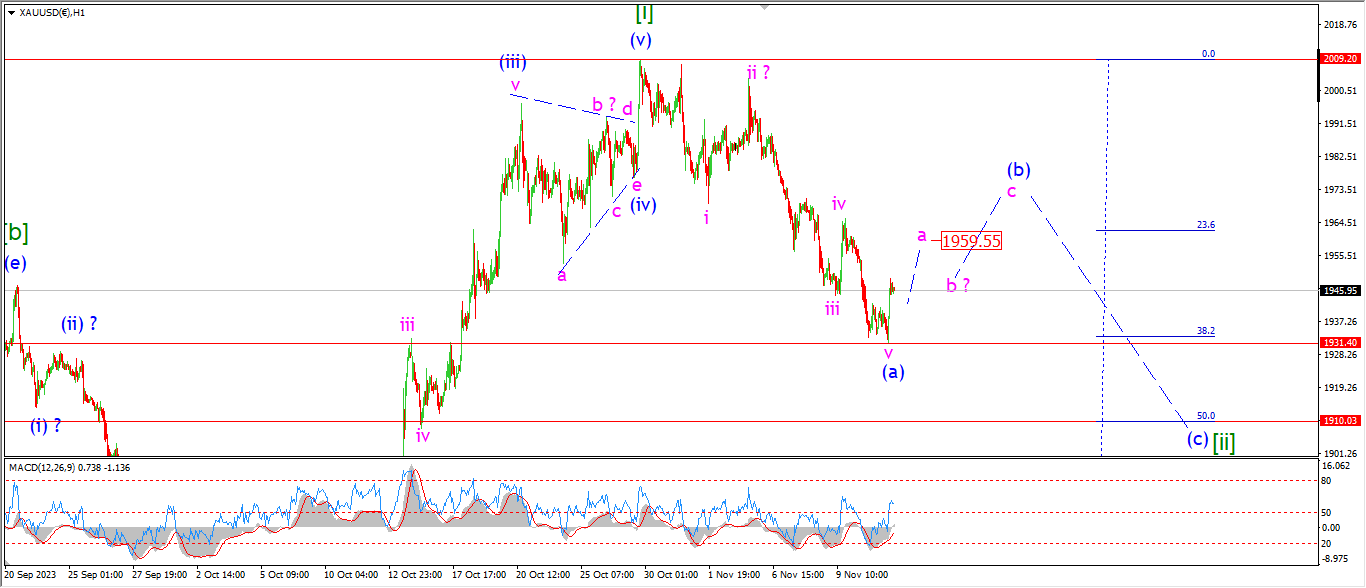Select the blue (iii) wave label
This screenshot has width=1366, height=588.
tap(513, 62)
